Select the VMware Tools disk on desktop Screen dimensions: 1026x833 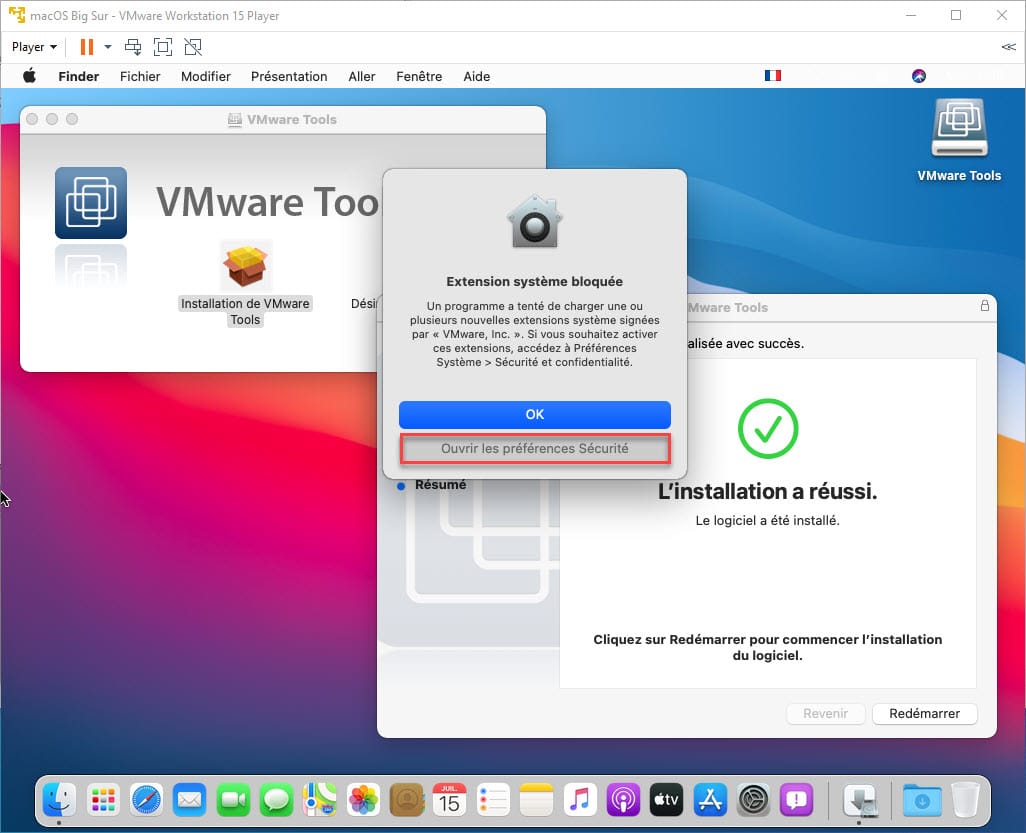(x=959, y=139)
